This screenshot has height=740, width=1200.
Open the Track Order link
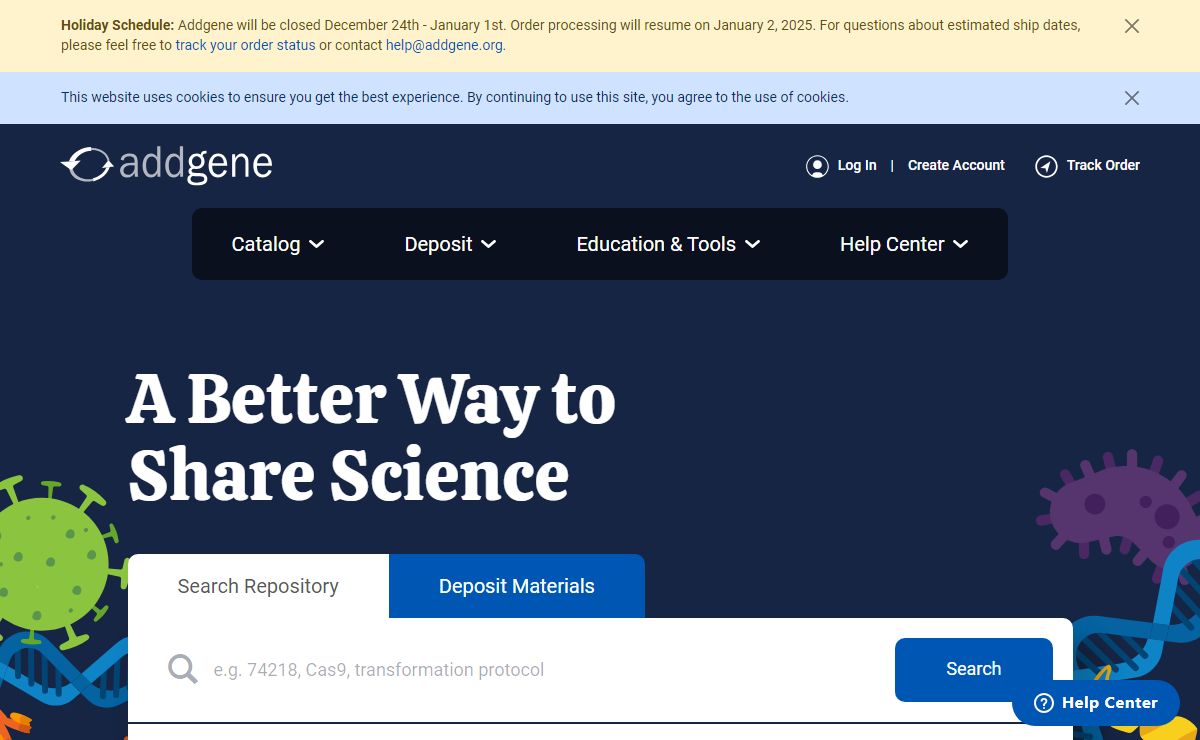pyautogui.click(x=1103, y=166)
